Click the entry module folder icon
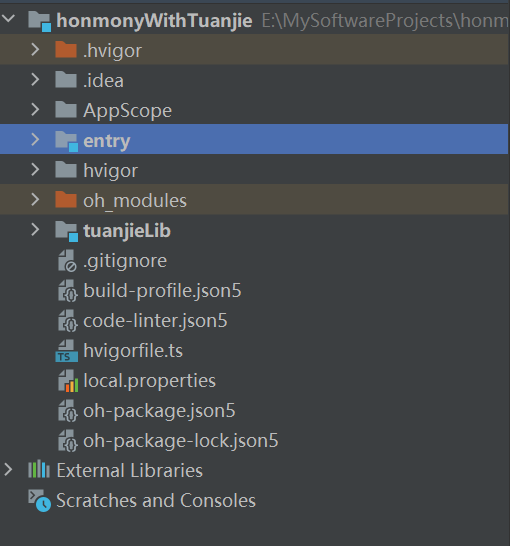 pos(66,141)
